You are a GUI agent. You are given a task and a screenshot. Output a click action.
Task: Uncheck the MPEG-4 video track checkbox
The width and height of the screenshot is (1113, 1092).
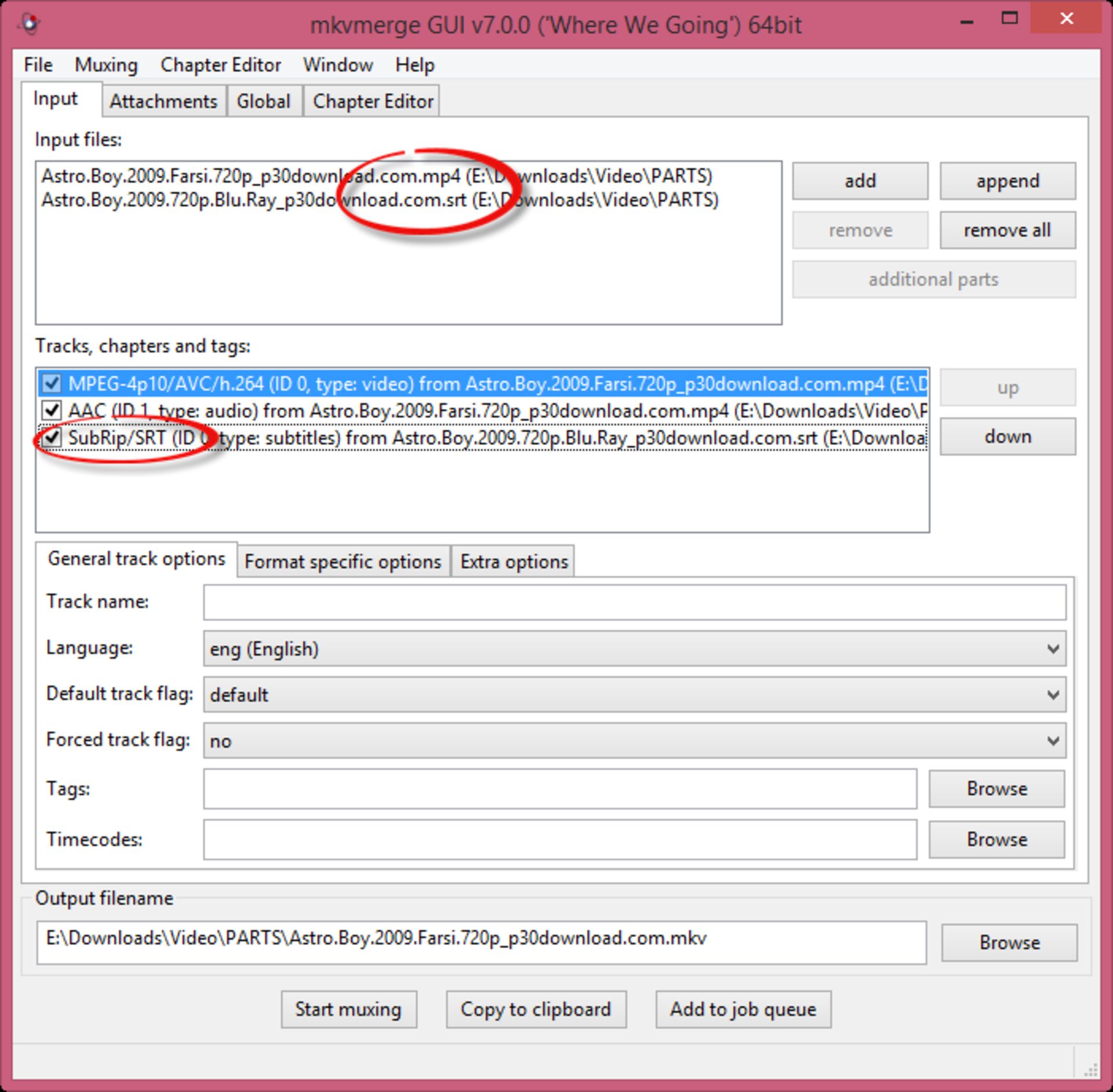52,383
